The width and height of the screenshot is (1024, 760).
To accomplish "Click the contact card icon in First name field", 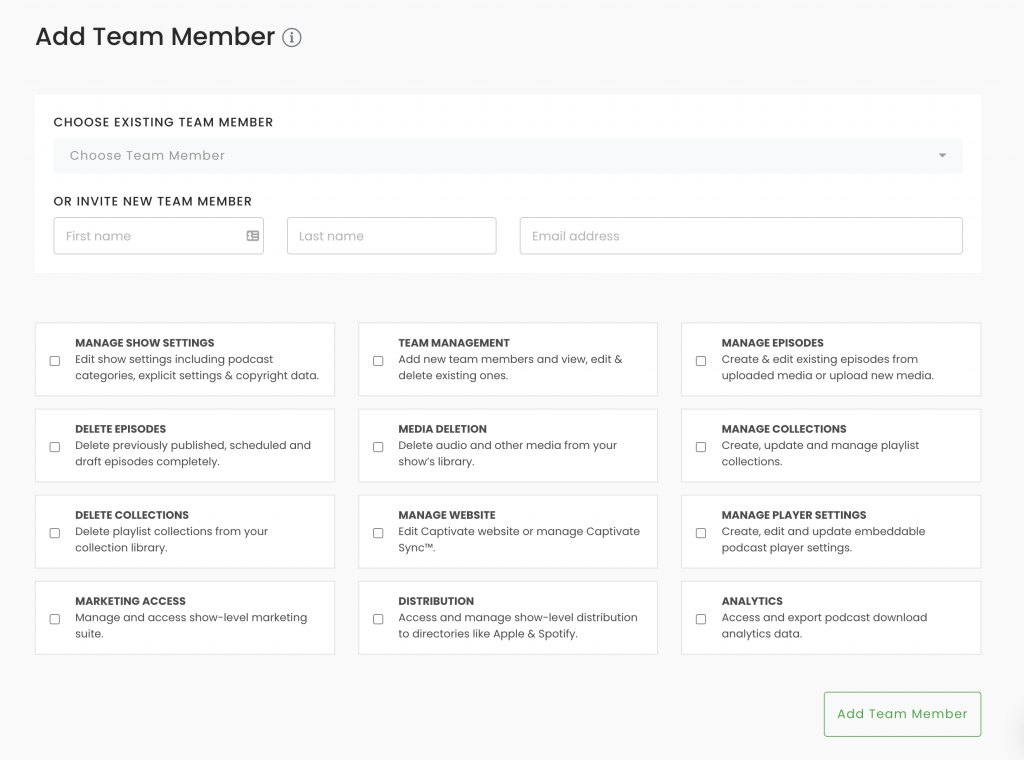I will pos(253,235).
